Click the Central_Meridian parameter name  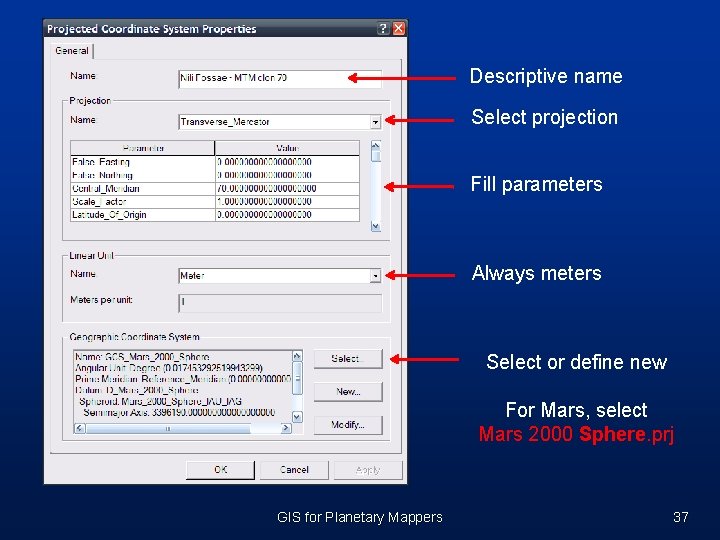[x=106, y=188]
